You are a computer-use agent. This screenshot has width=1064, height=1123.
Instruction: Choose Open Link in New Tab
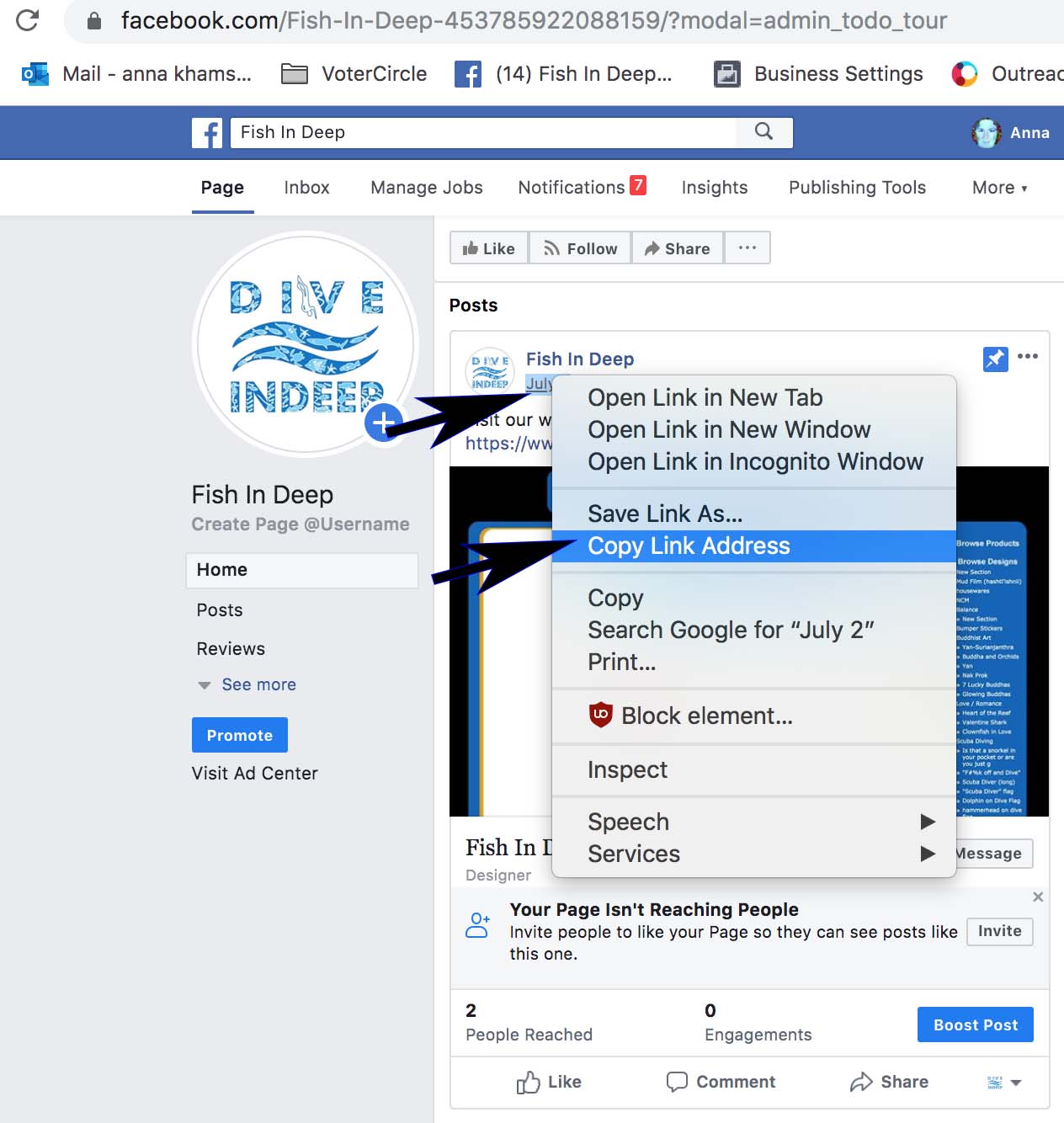pos(753,397)
